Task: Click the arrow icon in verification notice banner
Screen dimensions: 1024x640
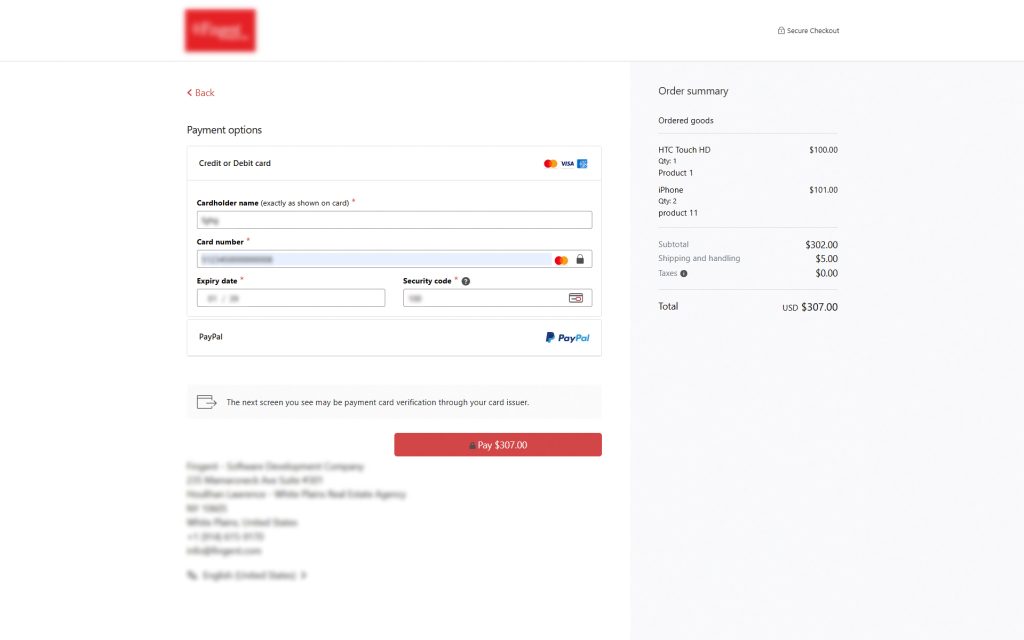Action: click(206, 401)
